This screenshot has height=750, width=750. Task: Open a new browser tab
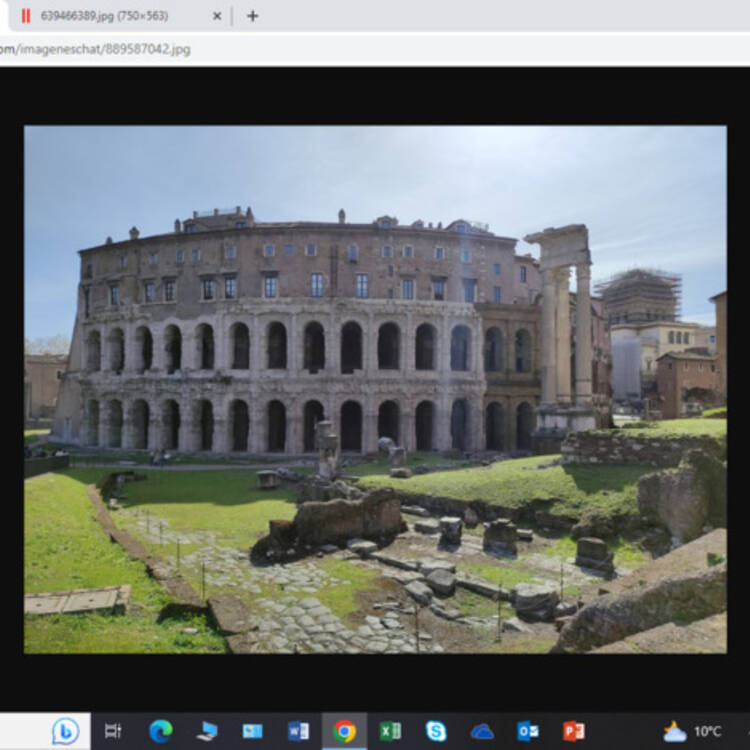pos(253,16)
